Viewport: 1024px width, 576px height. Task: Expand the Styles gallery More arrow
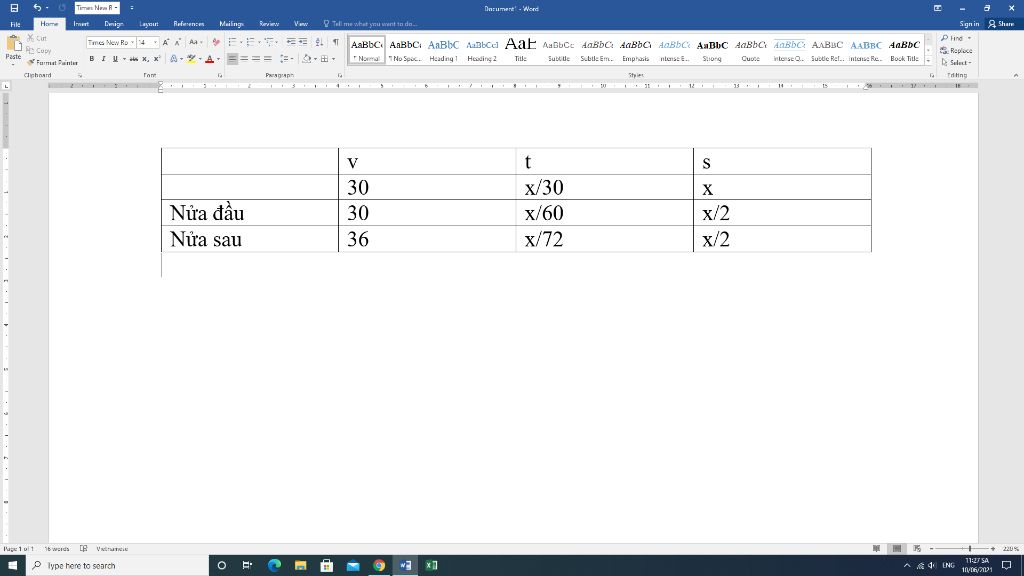tap(928, 61)
